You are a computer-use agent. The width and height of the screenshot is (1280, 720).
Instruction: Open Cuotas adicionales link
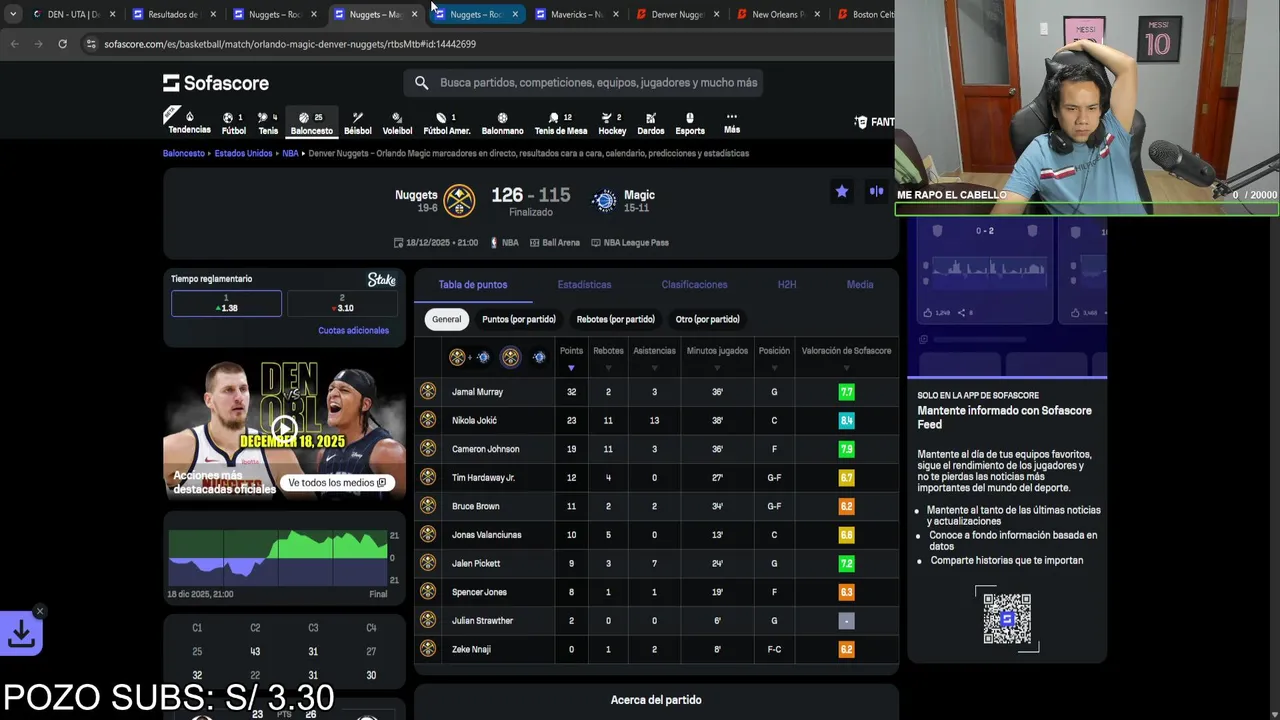coord(353,331)
